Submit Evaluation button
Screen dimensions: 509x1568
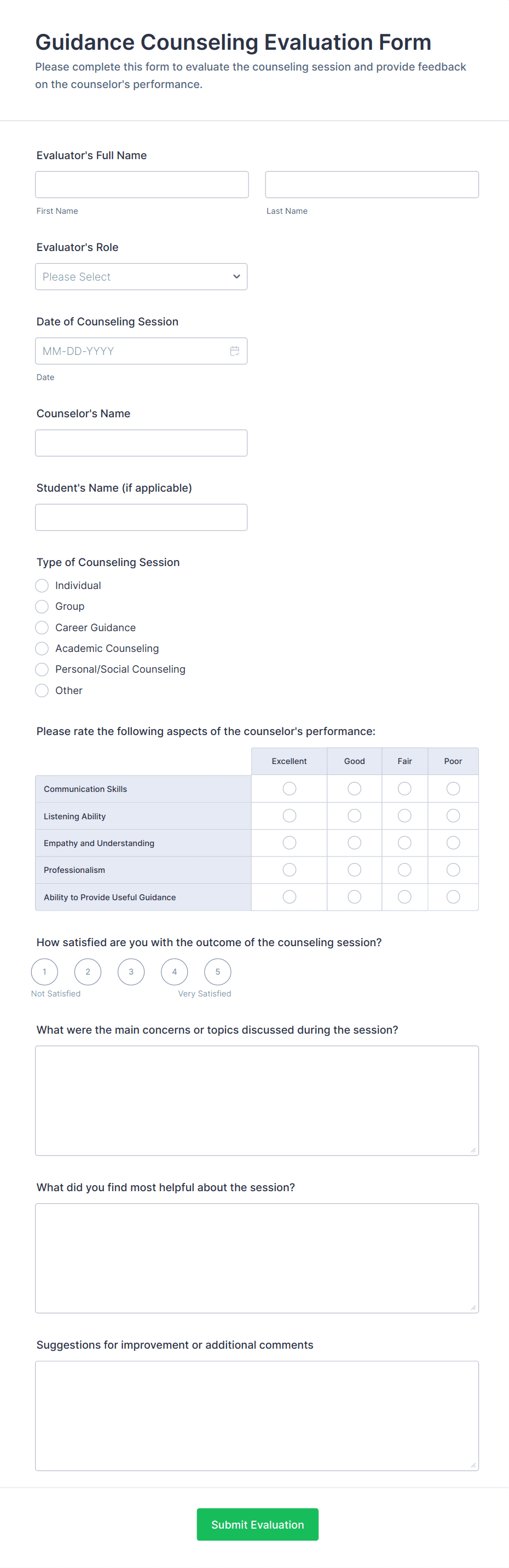258,1524
